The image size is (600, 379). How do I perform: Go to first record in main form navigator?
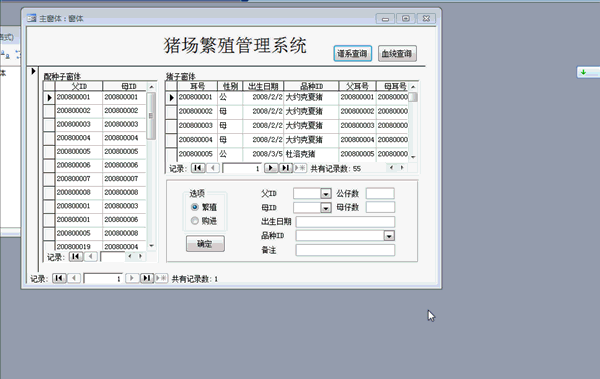(x=59, y=278)
